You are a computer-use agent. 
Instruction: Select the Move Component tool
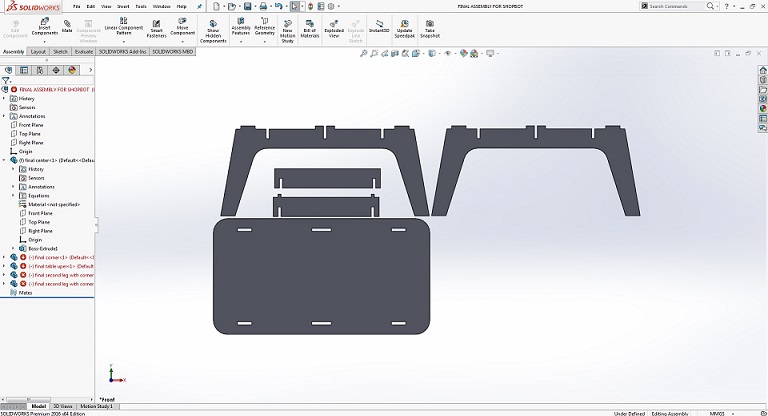point(182,27)
